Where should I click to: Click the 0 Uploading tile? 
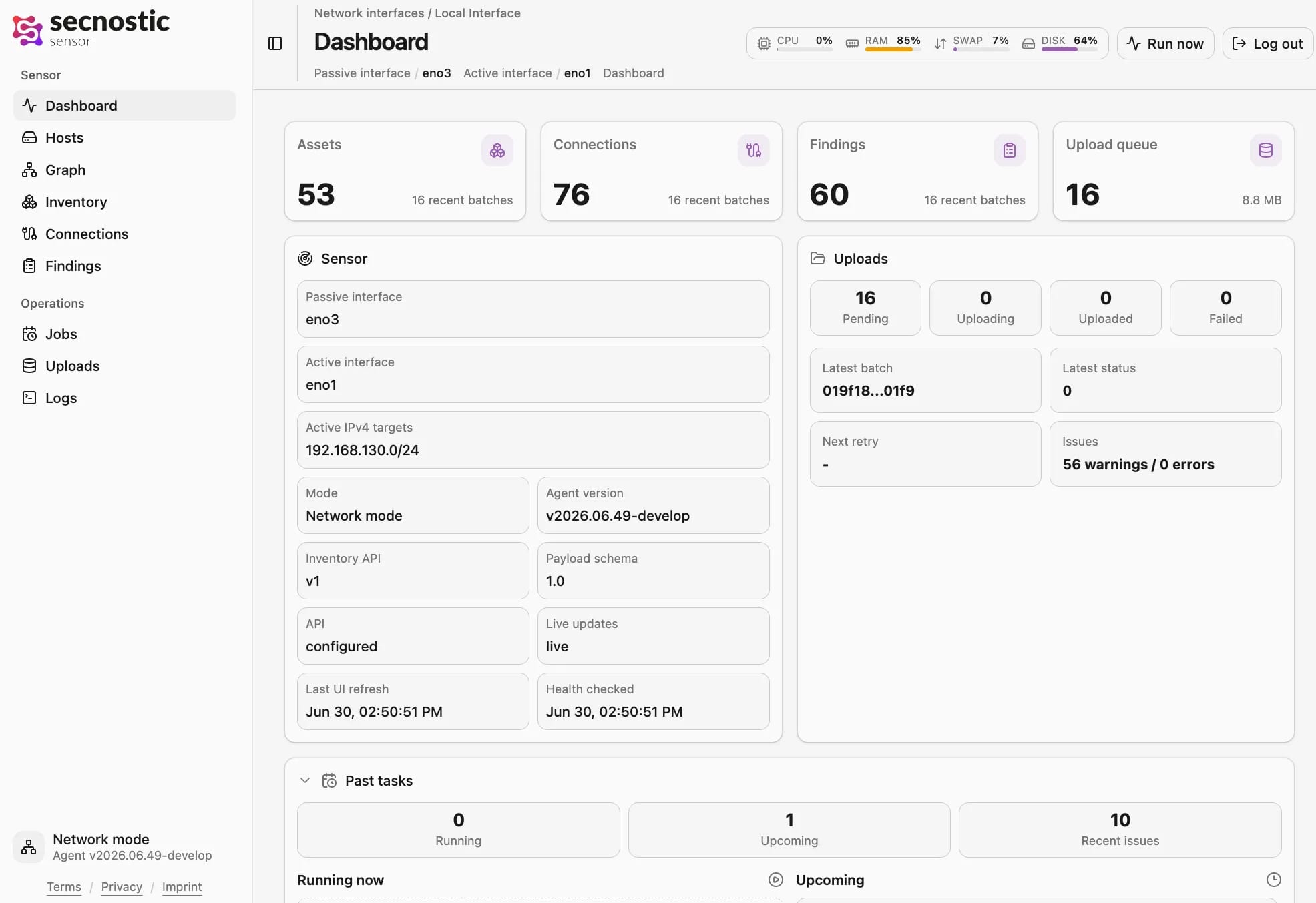click(x=985, y=308)
